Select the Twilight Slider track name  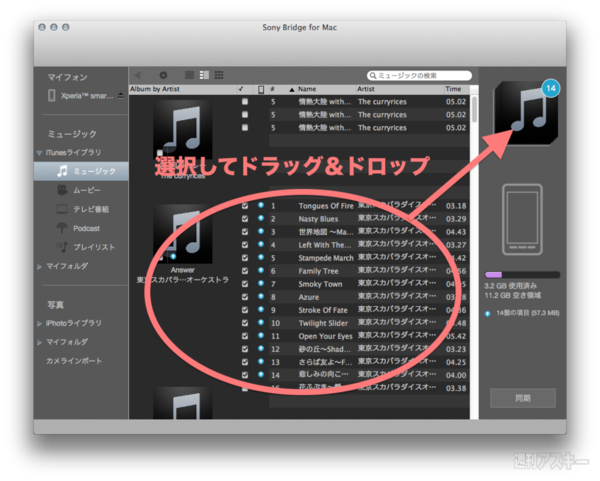tap(323, 323)
